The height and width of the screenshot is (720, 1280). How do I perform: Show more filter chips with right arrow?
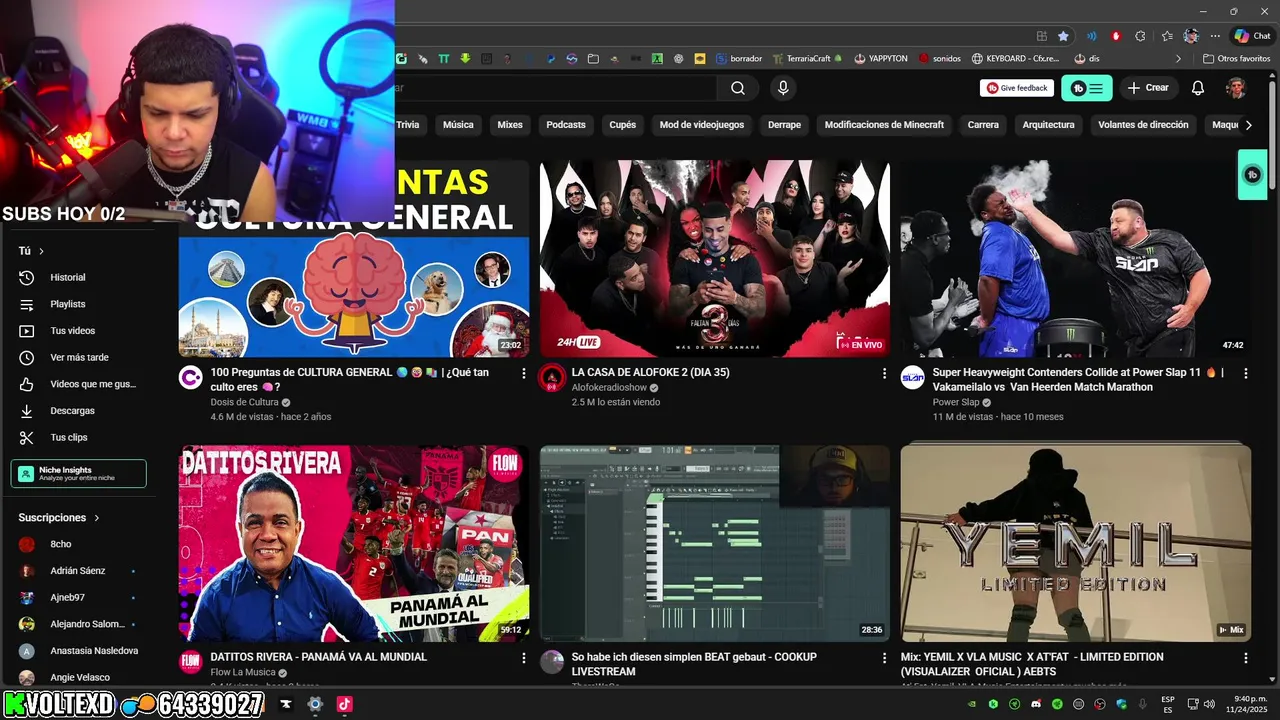click(1248, 125)
